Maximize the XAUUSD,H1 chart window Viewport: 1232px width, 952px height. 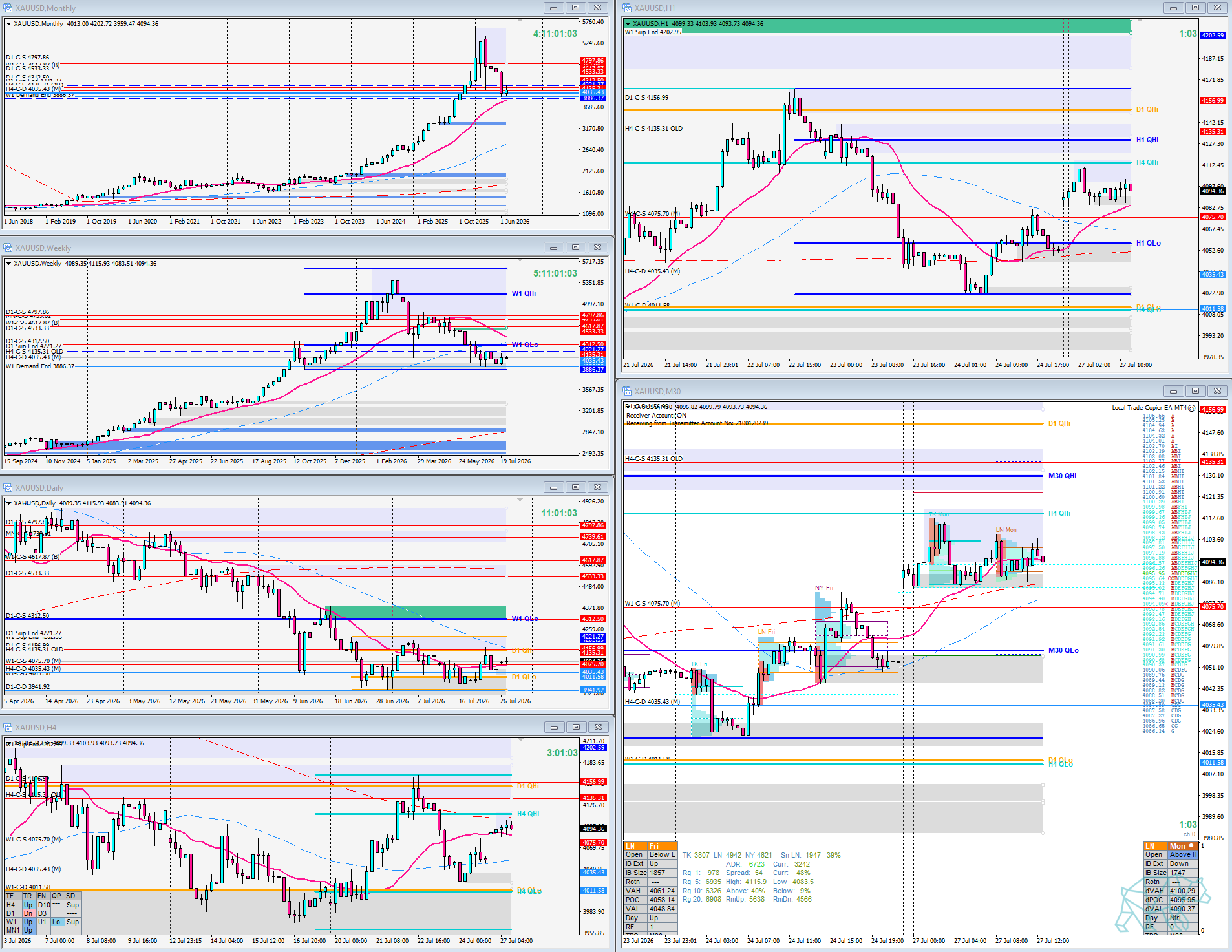click(1195, 8)
